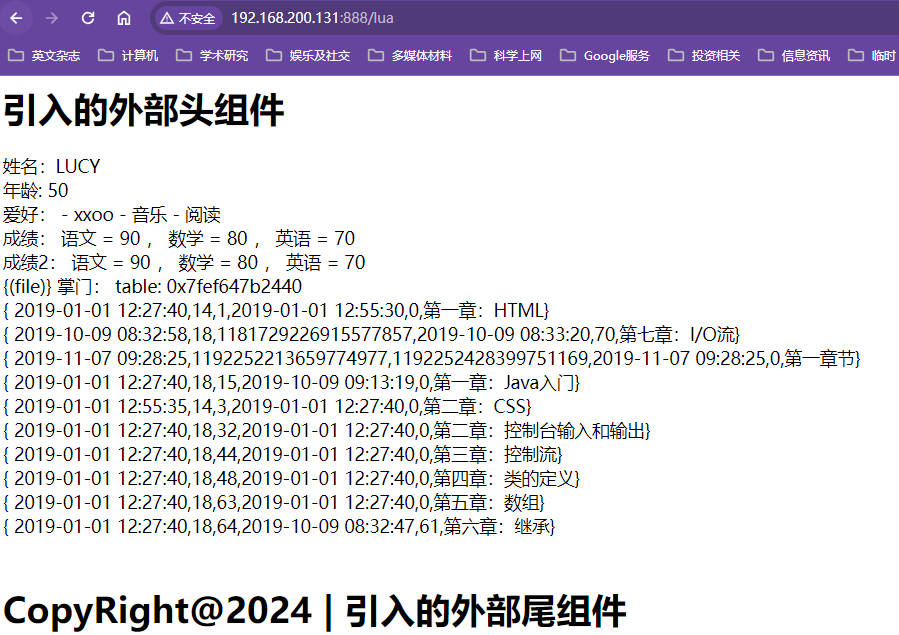Click the row ending with 第六章：继承
The image size is (899, 635).
(279, 526)
